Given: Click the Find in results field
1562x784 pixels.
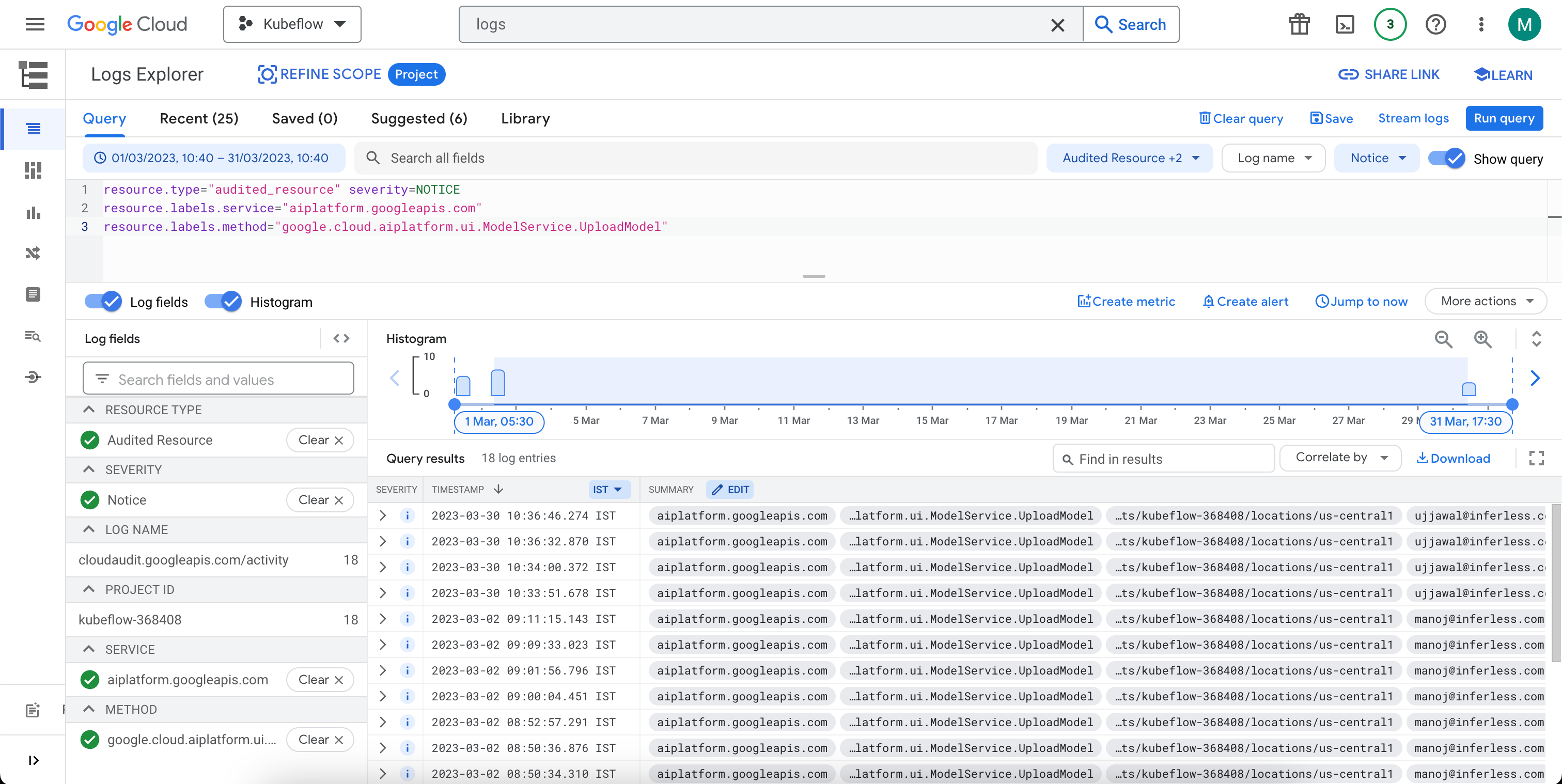Looking at the screenshot, I should [x=1164, y=459].
